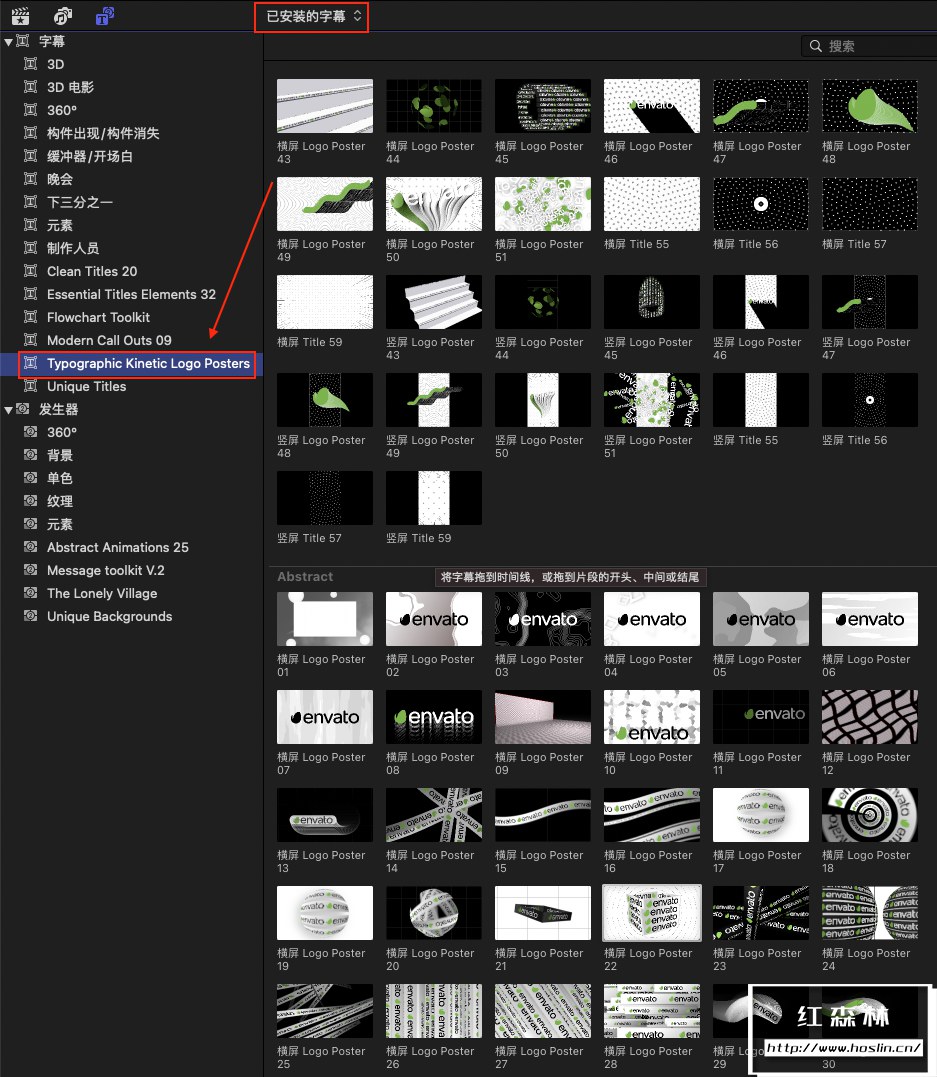Image resolution: width=937 pixels, height=1077 pixels.
Task: Select 横屏 Logo Poster 14 thumbnail
Action: tap(434, 815)
